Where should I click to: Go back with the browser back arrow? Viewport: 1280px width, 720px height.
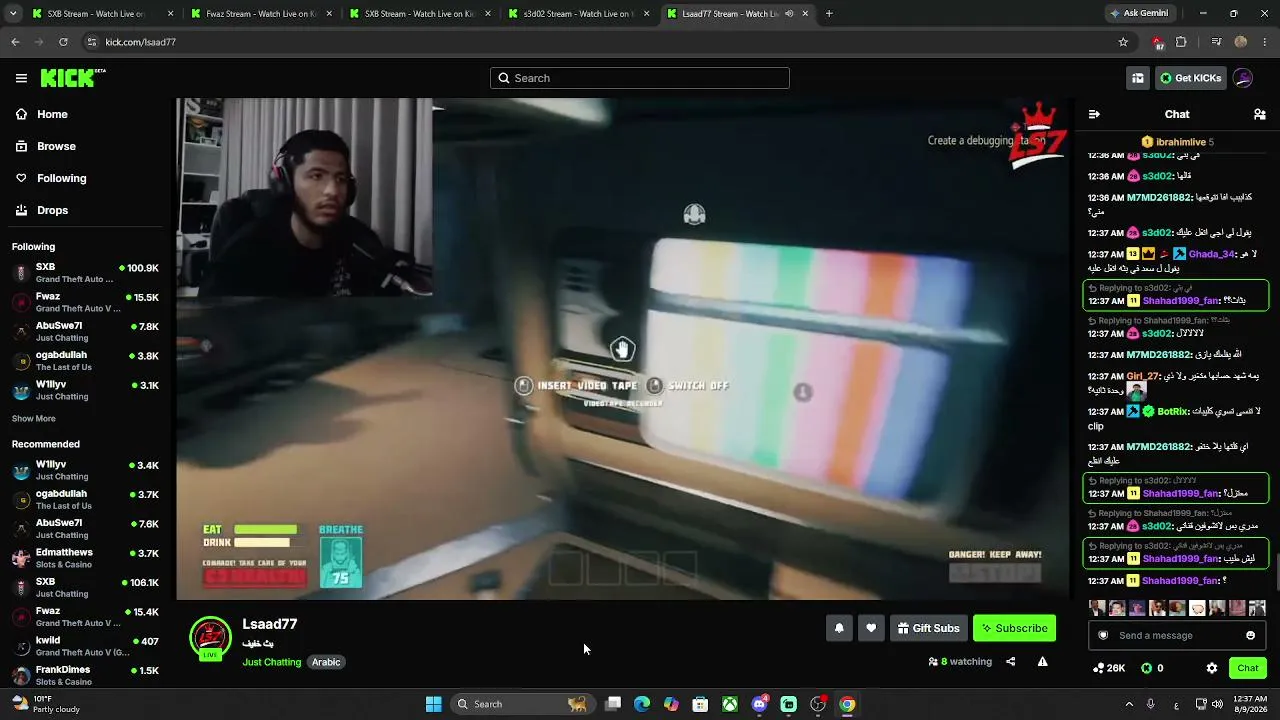tap(15, 42)
